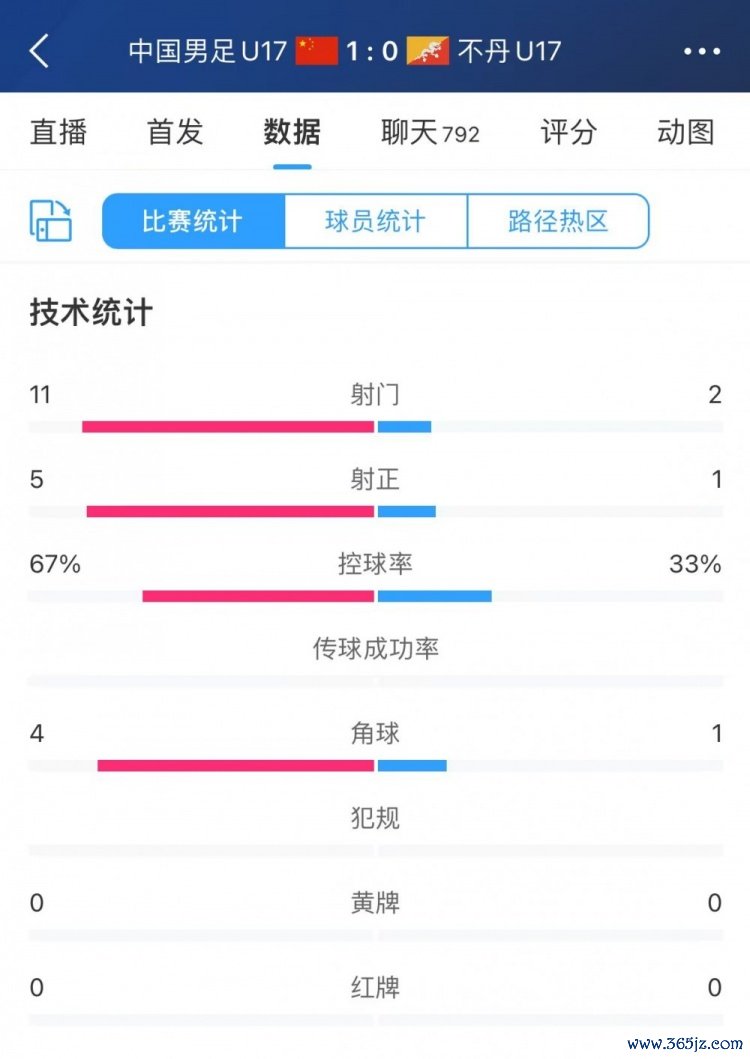This screenshot has height=1059, width=750.
Task: Switch to the 首发 tab
Action: click(x=175, y=132)
